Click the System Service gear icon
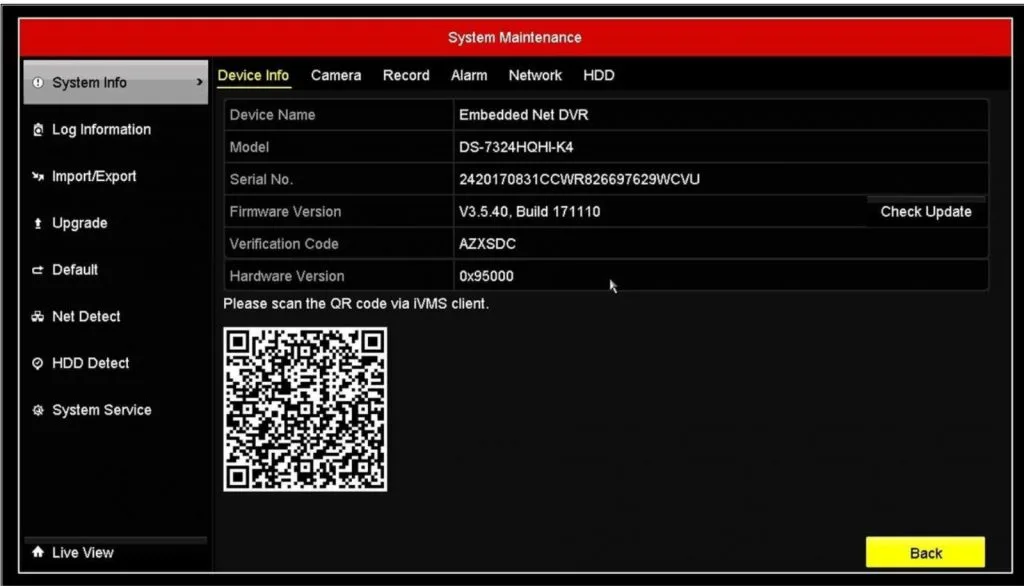This screenshot has width=1024, height=586. pyautogui.click(x=38, y=410)
